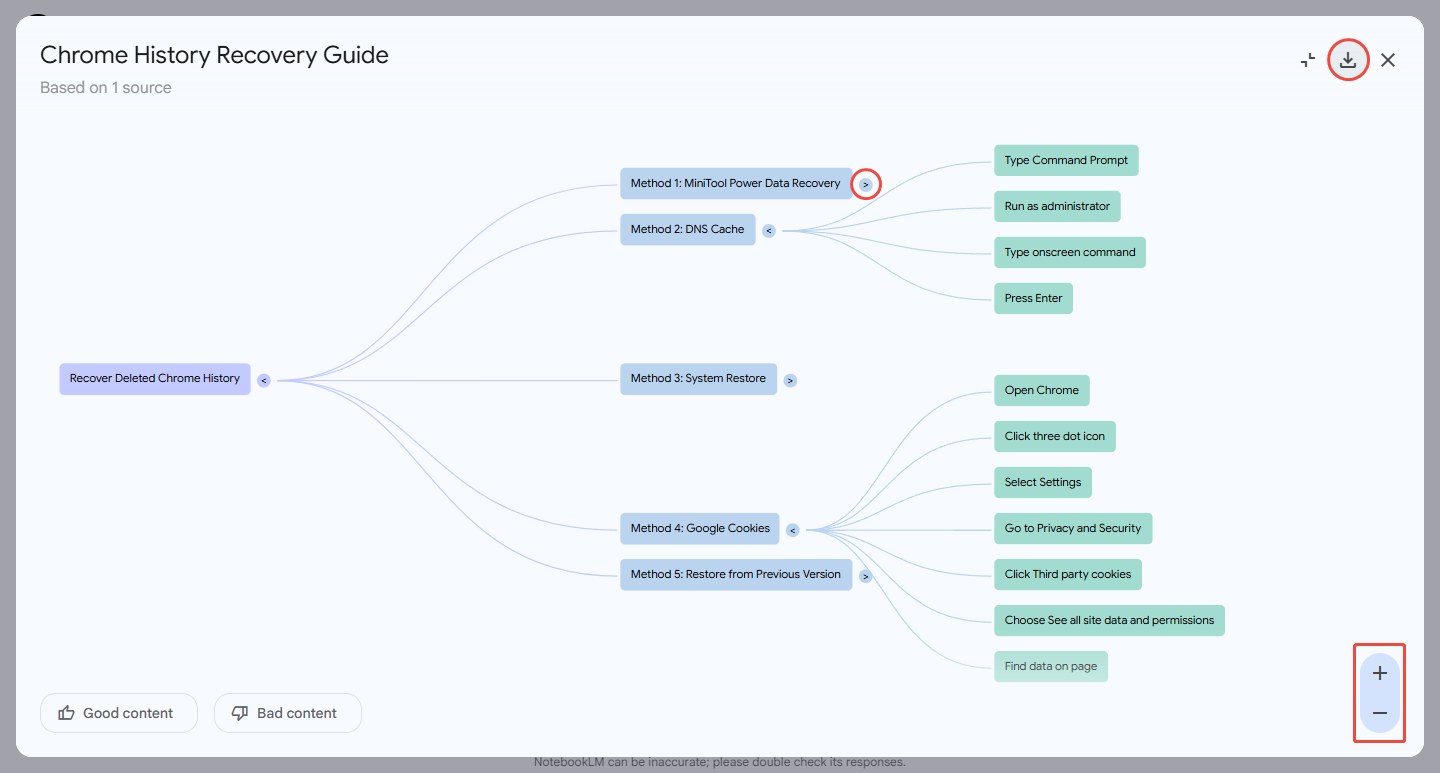The image size is (1440, 773).
Task: Collapse the Method 4: Google Cookies branch
Action: tap(793, 530)
